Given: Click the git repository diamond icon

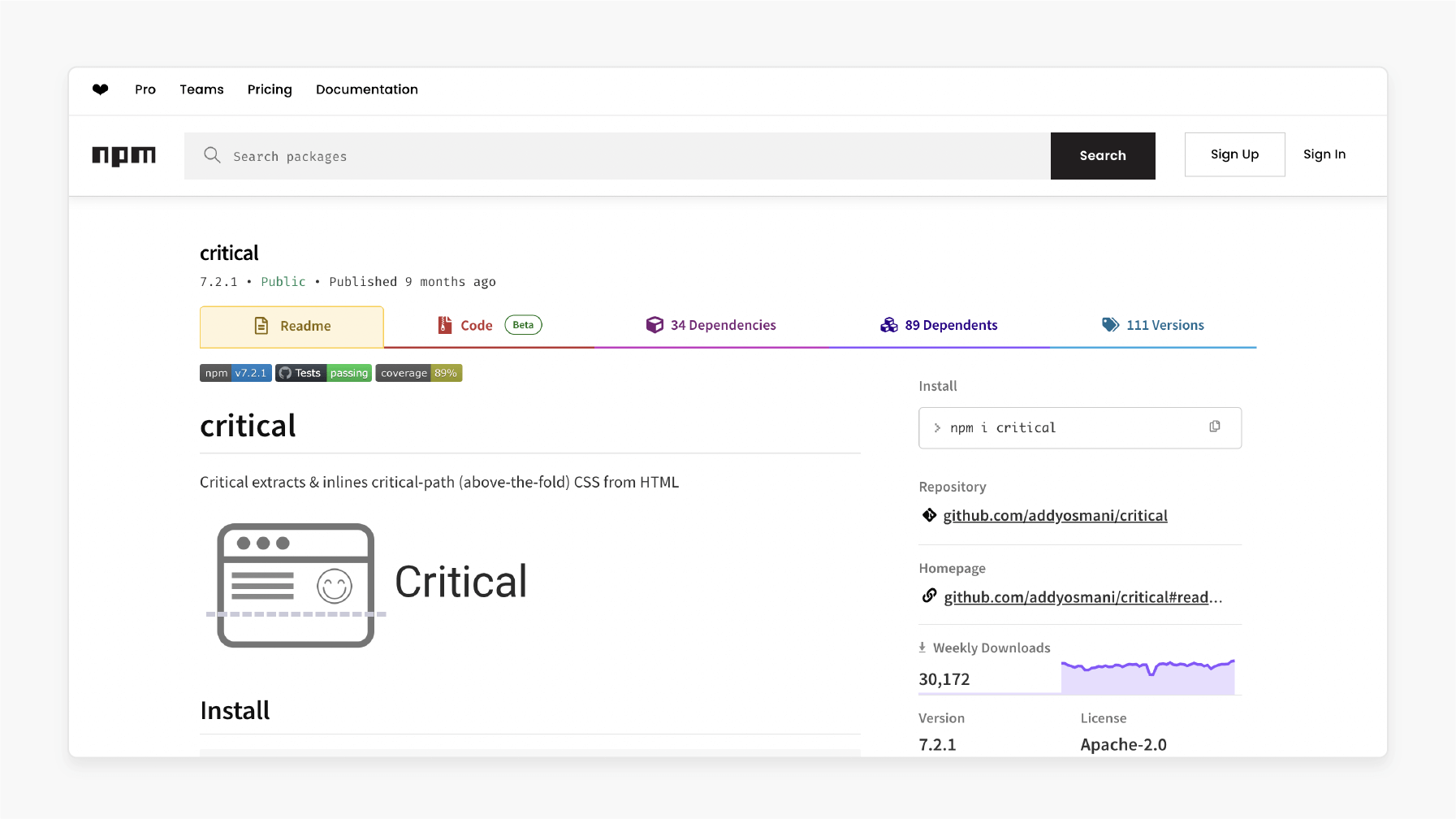Looking at the screenshot, I should (x=930, y=515).
